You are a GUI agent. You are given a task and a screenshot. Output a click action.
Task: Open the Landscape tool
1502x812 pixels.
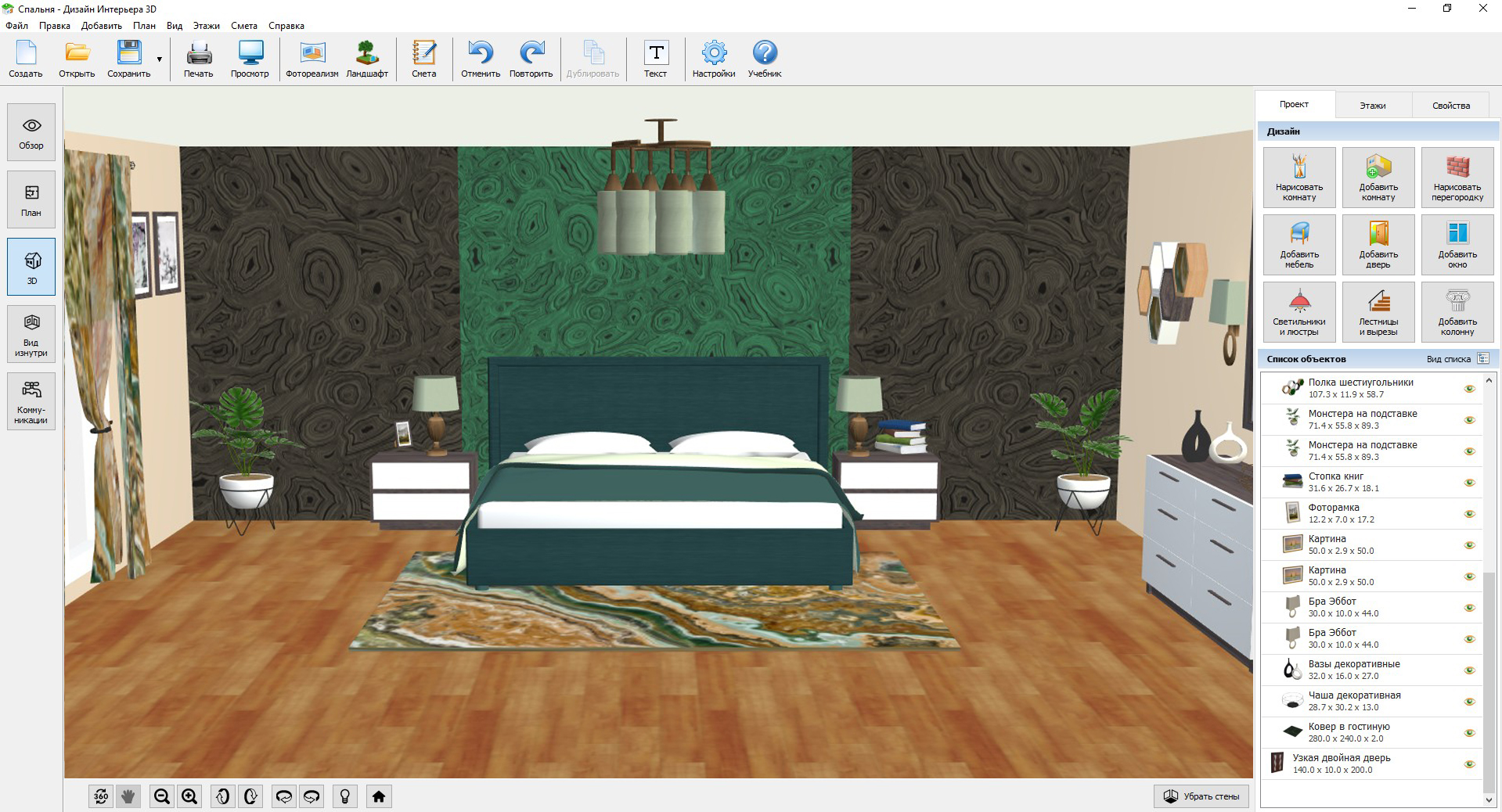(x=366, y=59)
